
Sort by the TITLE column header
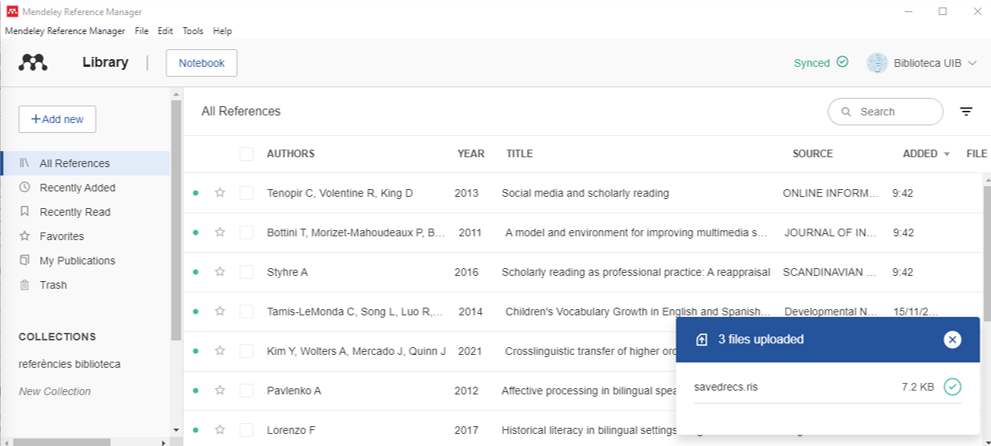[520, 154]
